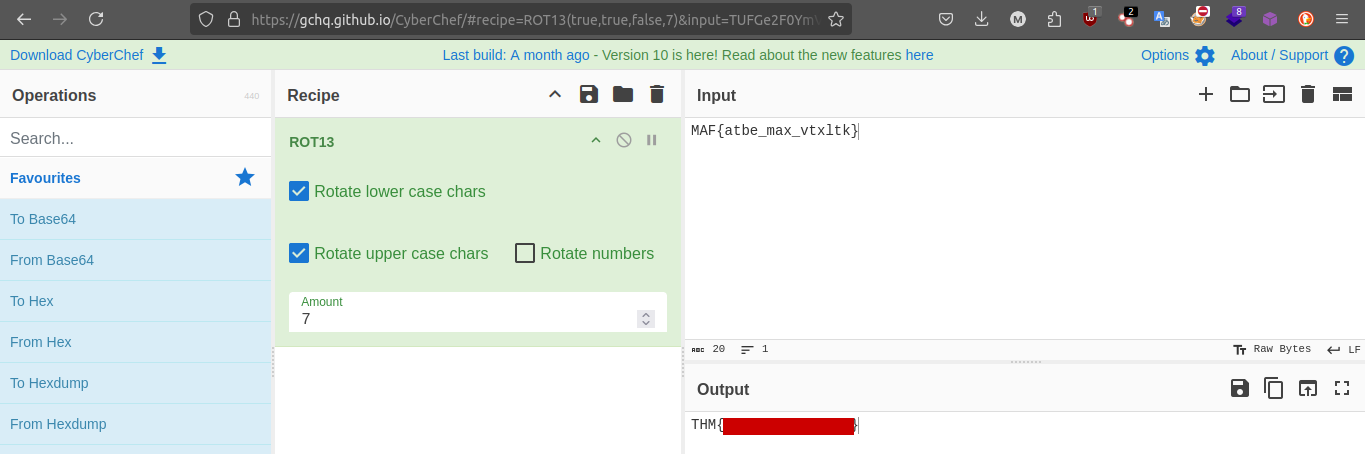Image resolution: width=1365 pixels, height=454 pixels.
Task: Select To Hexdump operation
Action: (x=135, y=383)
